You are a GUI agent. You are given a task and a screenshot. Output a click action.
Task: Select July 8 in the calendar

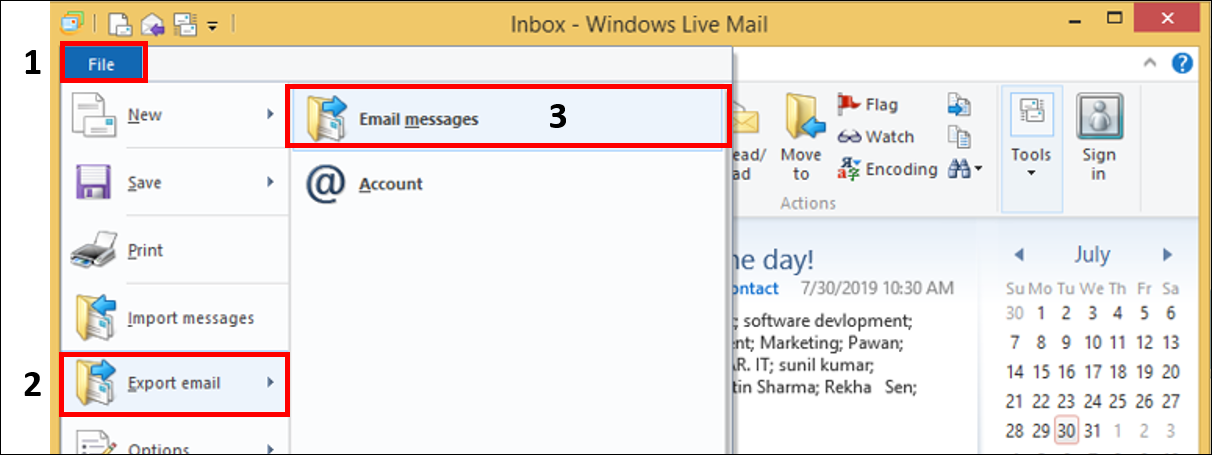(1040, 342)
